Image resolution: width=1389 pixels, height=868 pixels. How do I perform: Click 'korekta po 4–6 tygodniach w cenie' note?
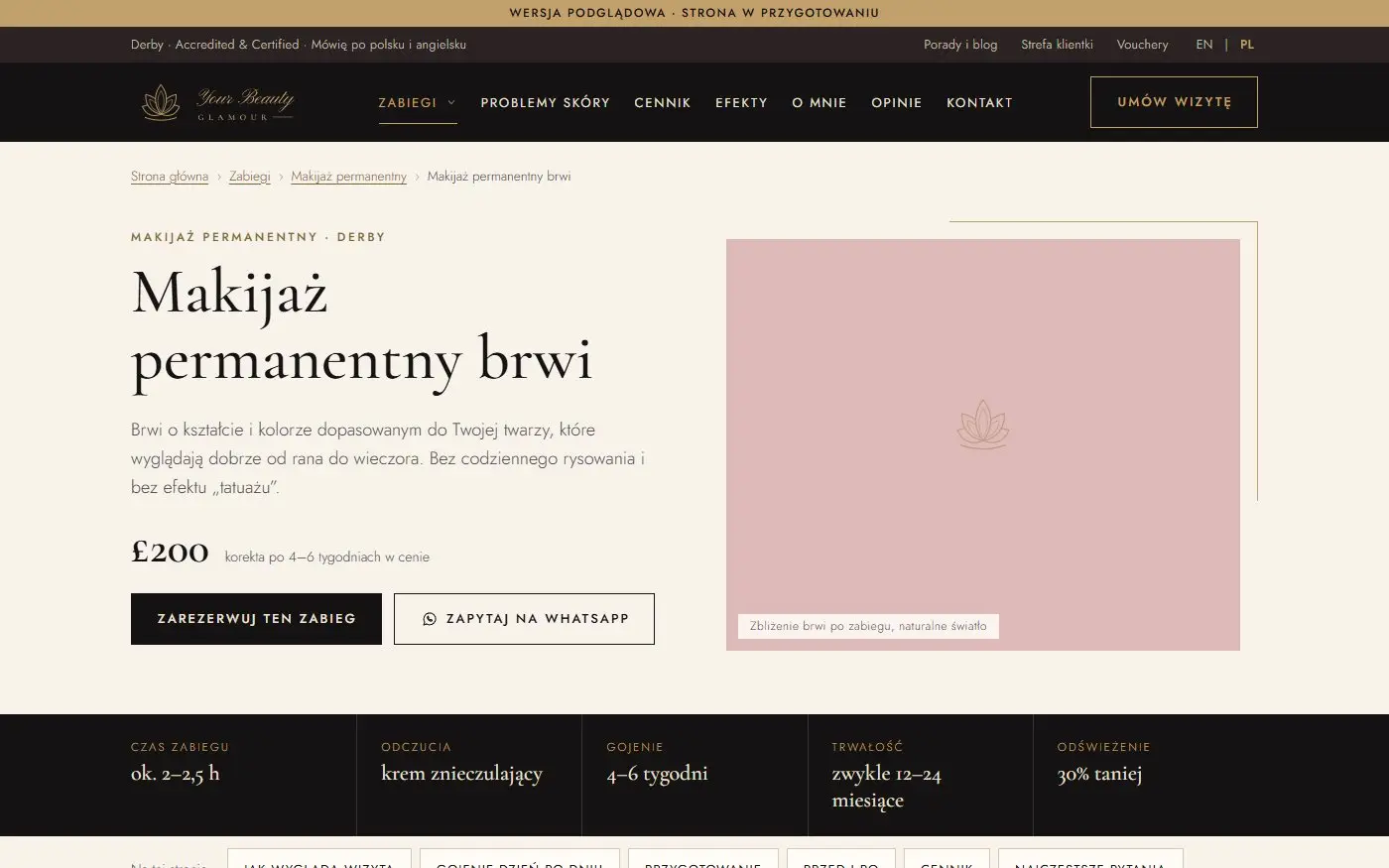click(x=327, y=558)
